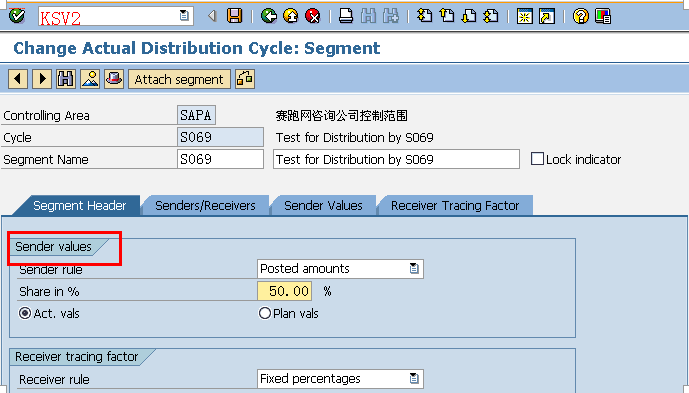Select the Plan vals radio button
Viewport: 689px width, 393px height.
click(265, 313)
